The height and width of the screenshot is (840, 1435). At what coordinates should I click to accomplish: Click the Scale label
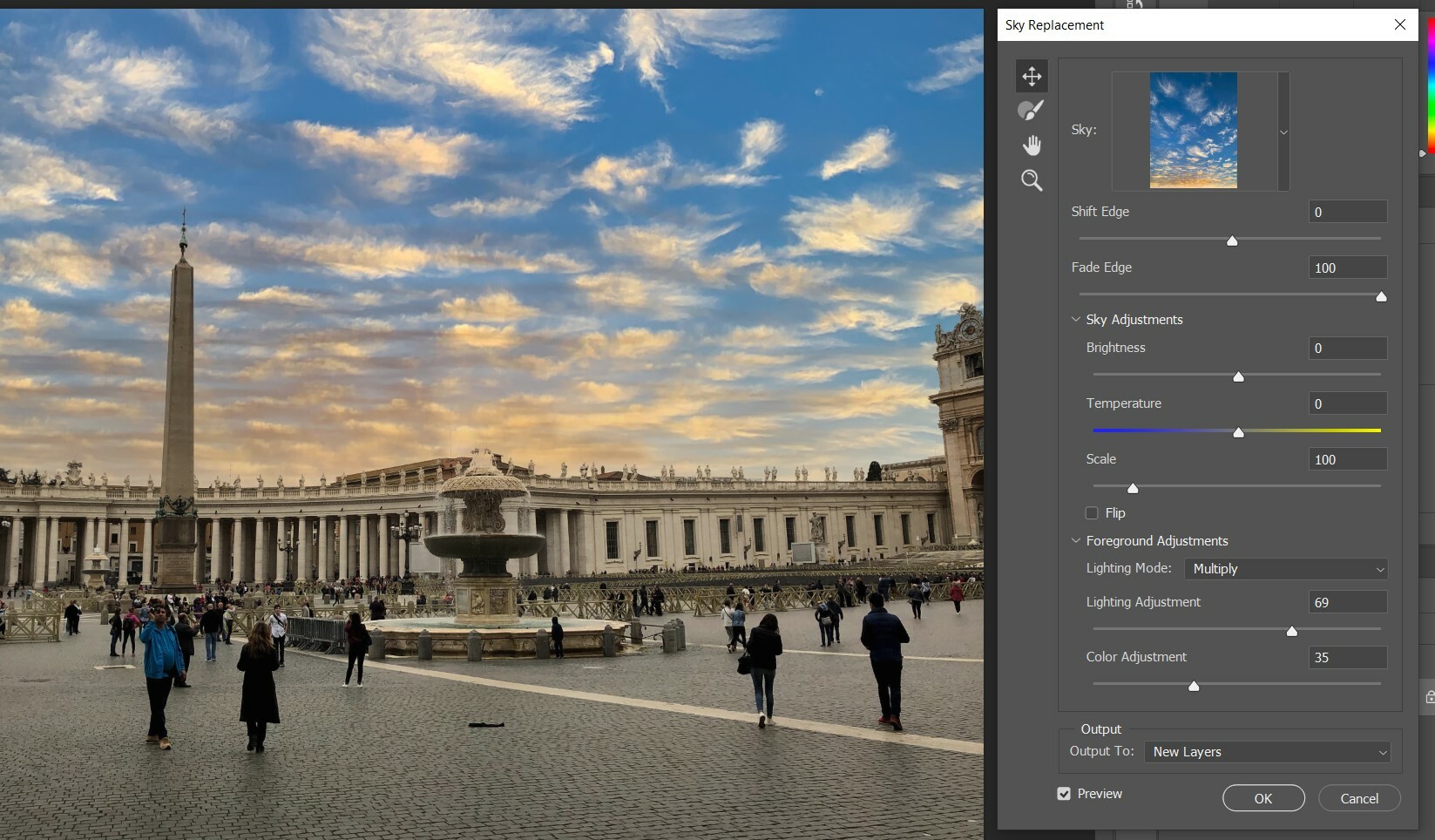pos(1100,459)
